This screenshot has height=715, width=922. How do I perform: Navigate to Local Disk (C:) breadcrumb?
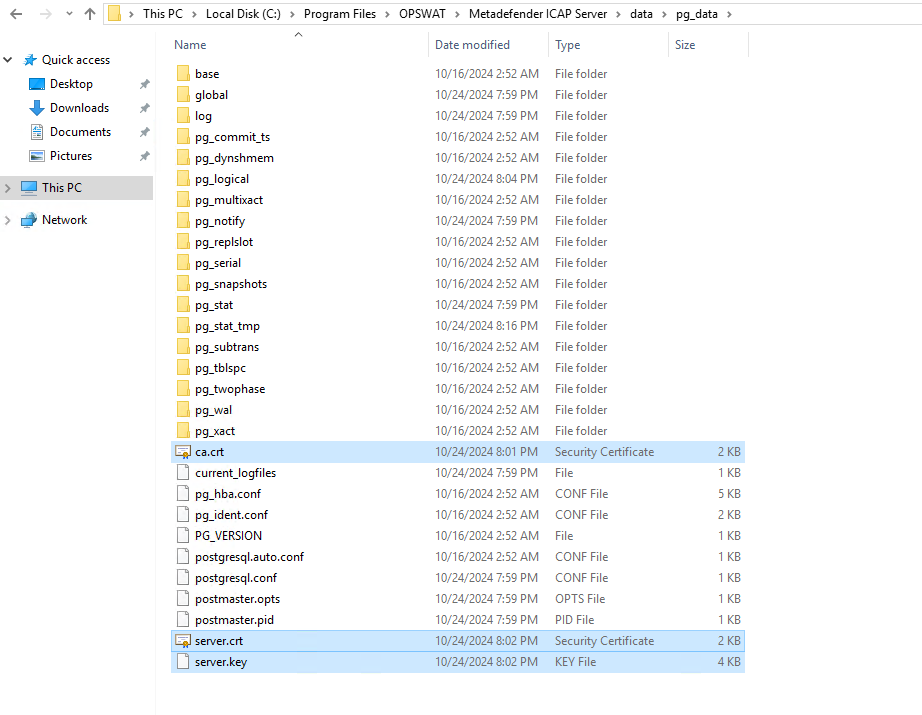(243, 14)
